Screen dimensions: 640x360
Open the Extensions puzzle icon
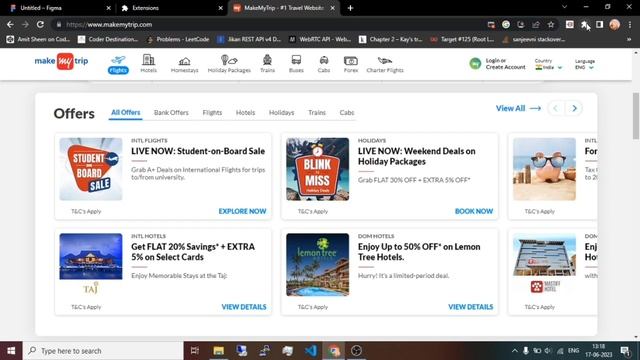pyautogui.click(x=584, y=24)
